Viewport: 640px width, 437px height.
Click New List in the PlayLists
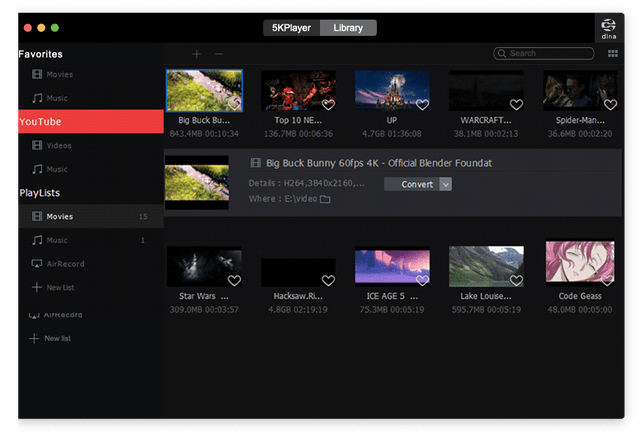click(60, 288)
